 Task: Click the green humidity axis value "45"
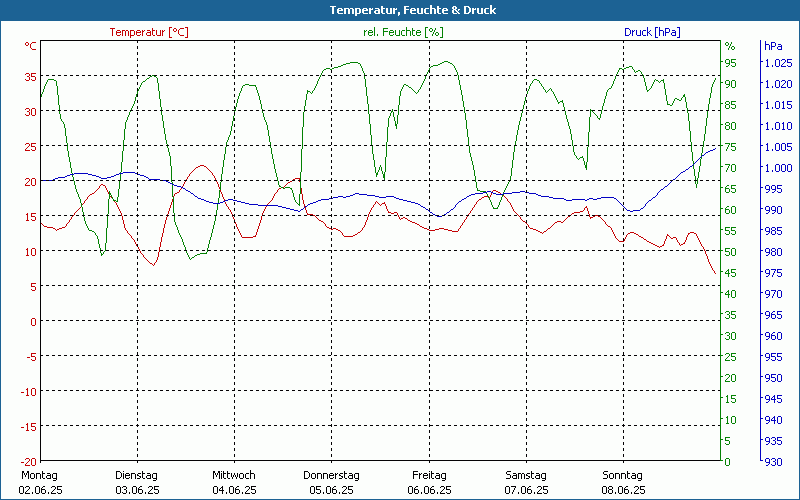click(731, 273)
